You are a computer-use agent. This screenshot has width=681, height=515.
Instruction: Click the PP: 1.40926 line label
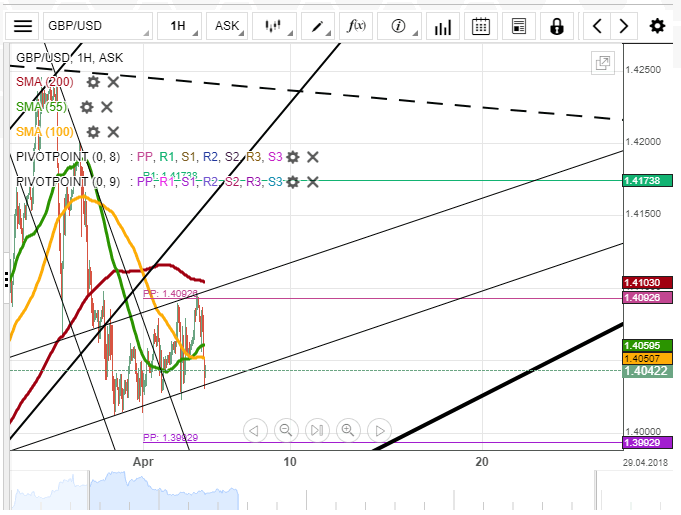coord(171,294)
